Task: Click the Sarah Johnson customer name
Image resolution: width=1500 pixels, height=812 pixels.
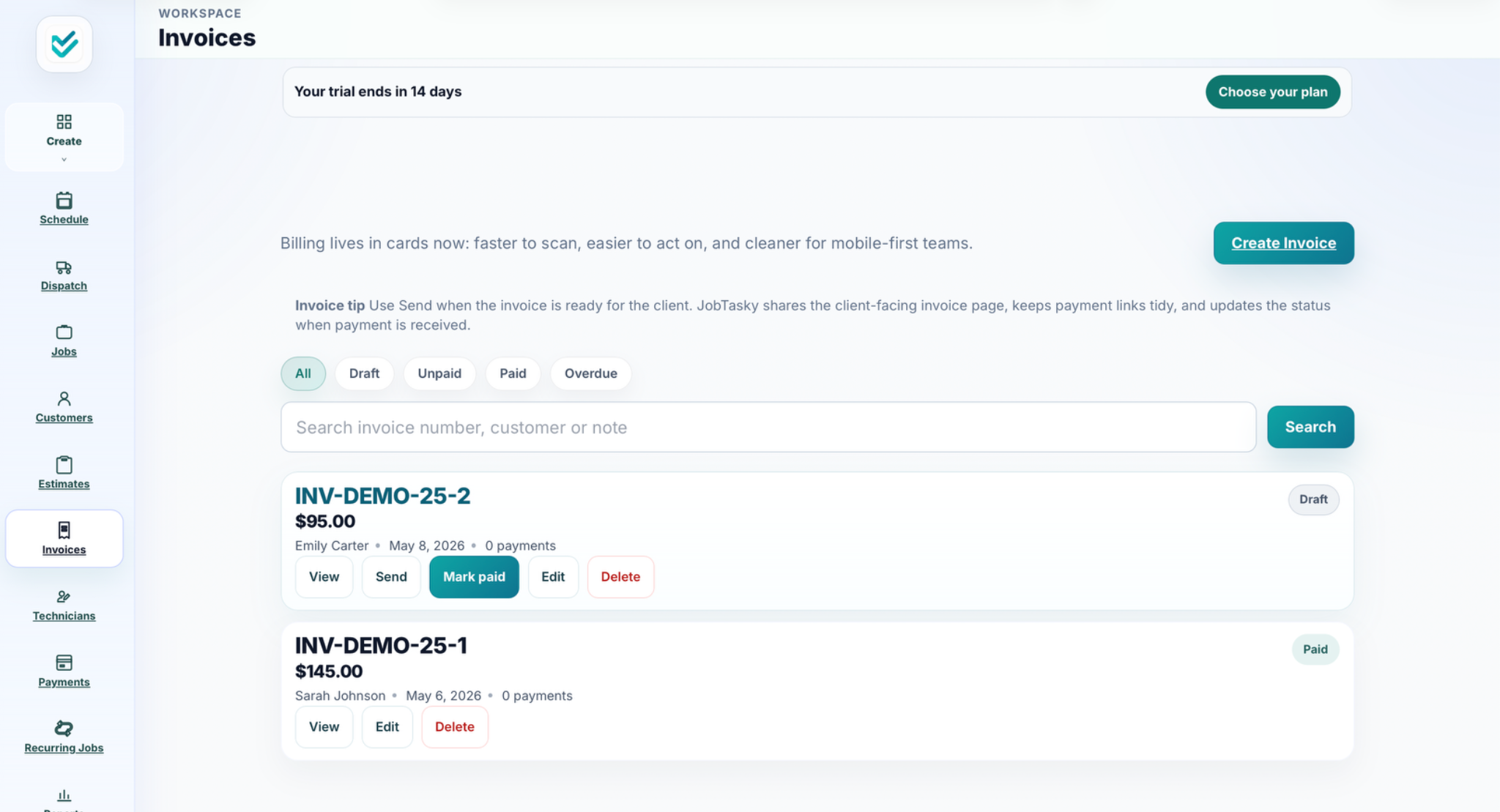Action: point(340,696)
